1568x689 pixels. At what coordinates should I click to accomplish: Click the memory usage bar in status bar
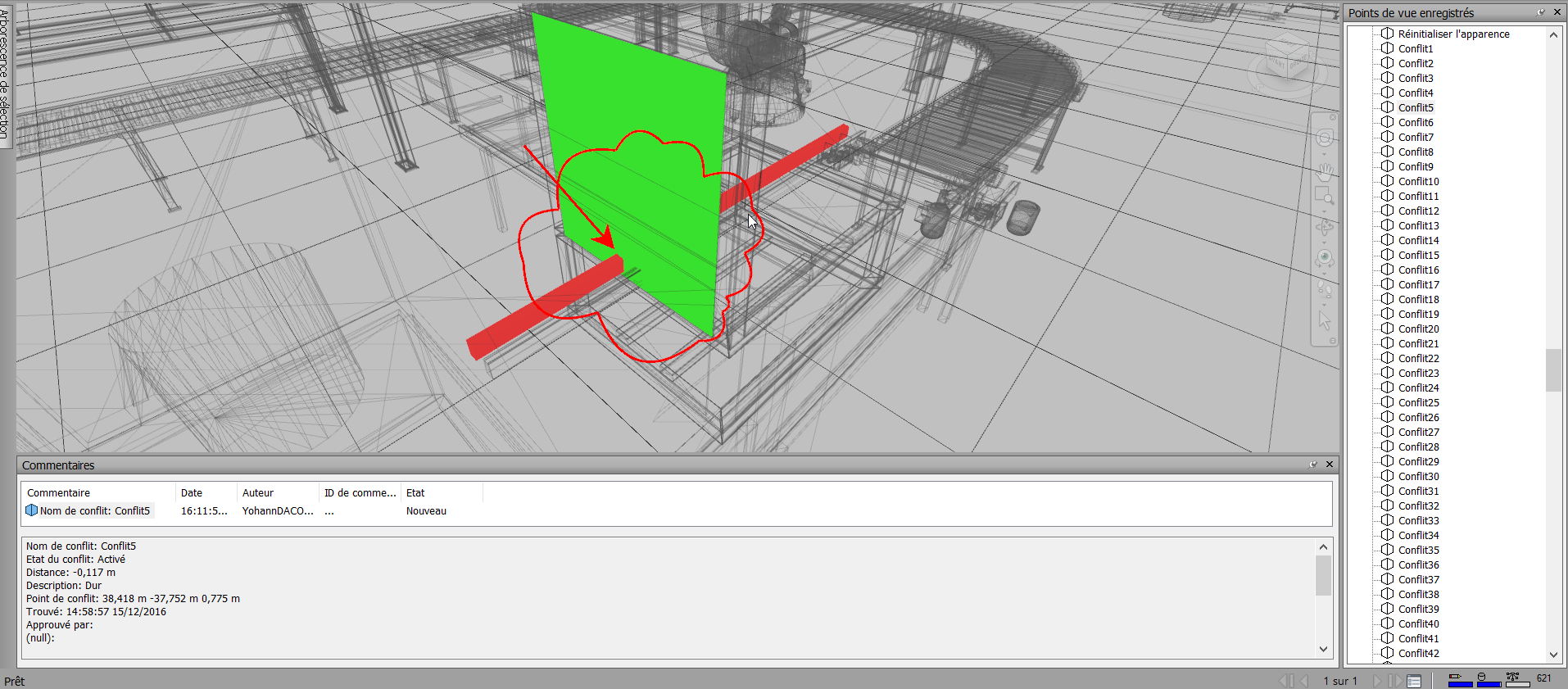1517,679
